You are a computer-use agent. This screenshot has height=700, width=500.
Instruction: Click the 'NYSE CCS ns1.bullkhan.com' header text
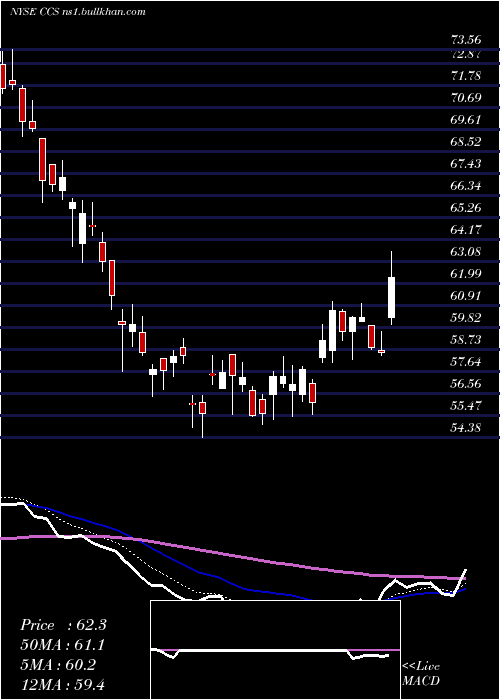[x=78, y=11]
